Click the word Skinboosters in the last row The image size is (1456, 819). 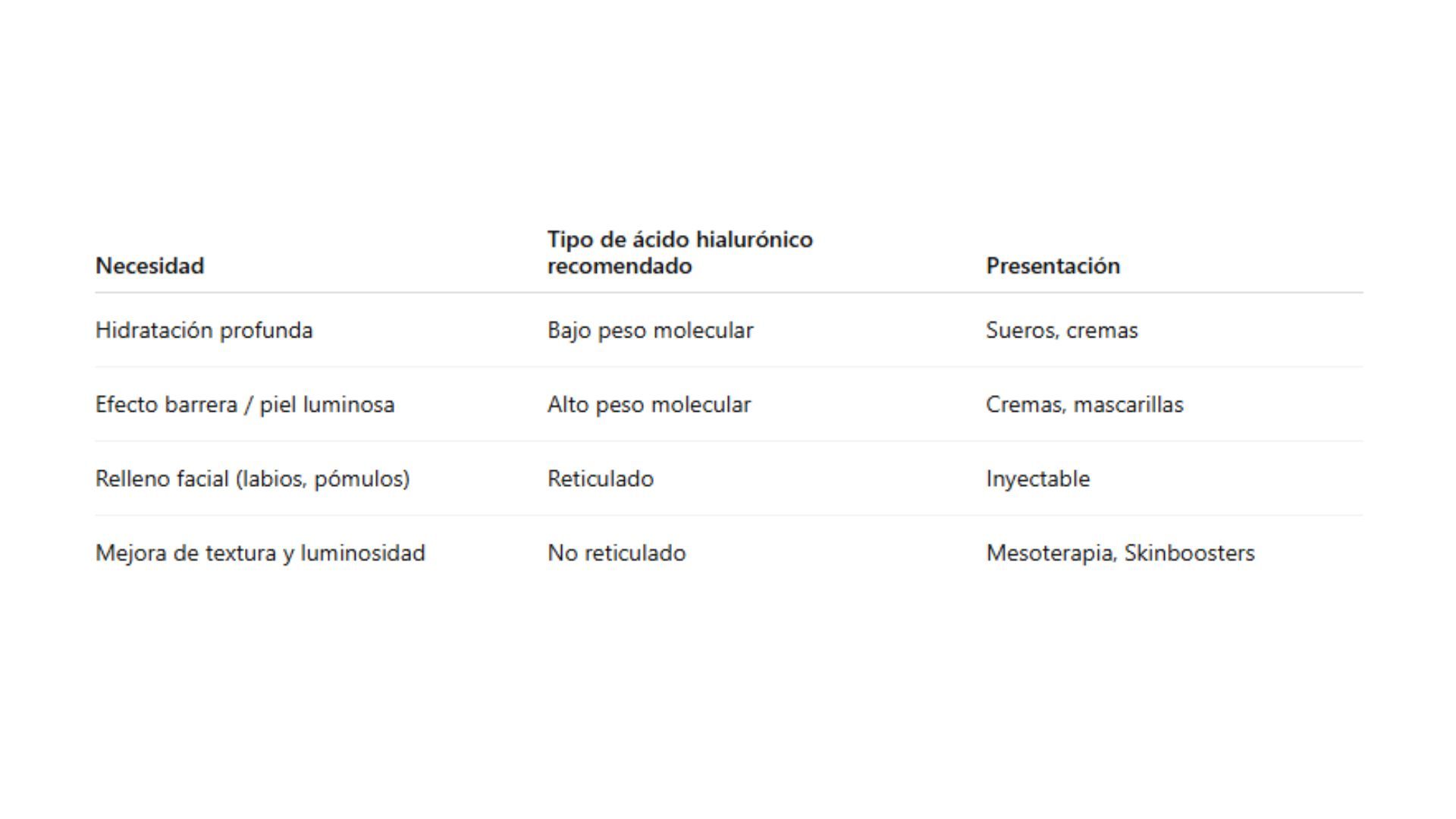click(1189, 554)
